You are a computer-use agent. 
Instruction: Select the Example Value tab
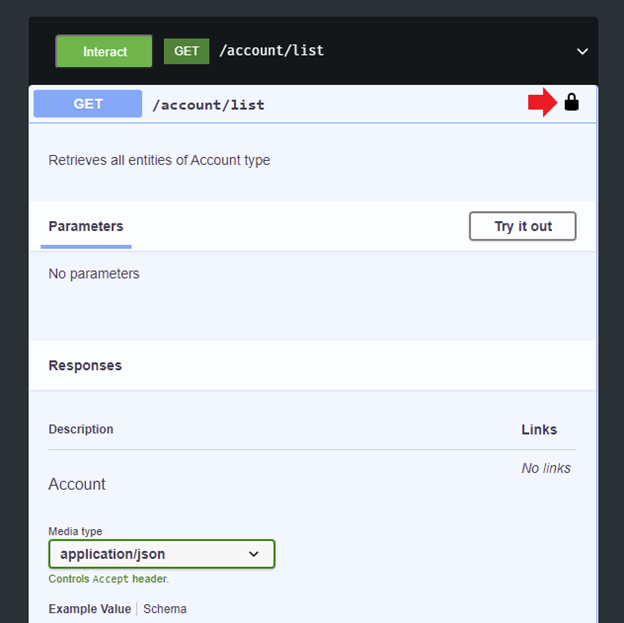pyautogui.click(x=90, y=609)
